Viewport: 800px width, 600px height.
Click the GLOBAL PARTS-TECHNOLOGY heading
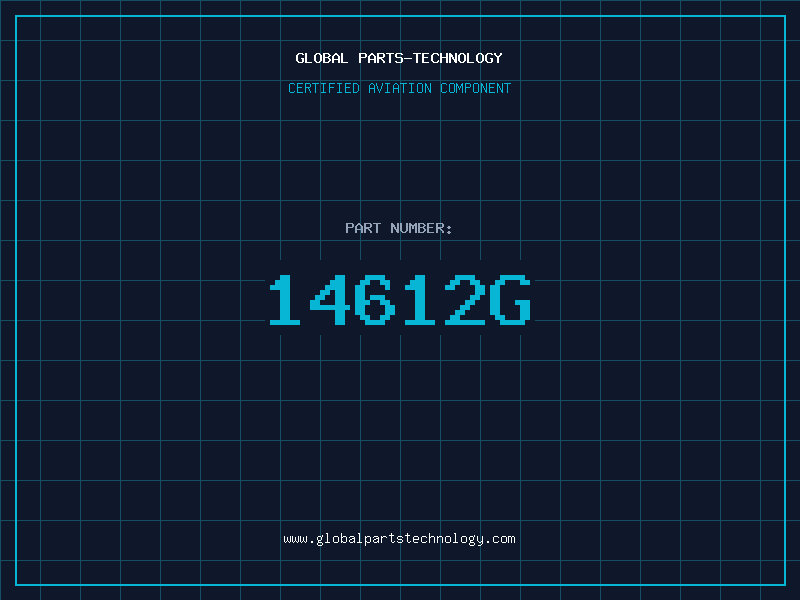click(399, 58)
